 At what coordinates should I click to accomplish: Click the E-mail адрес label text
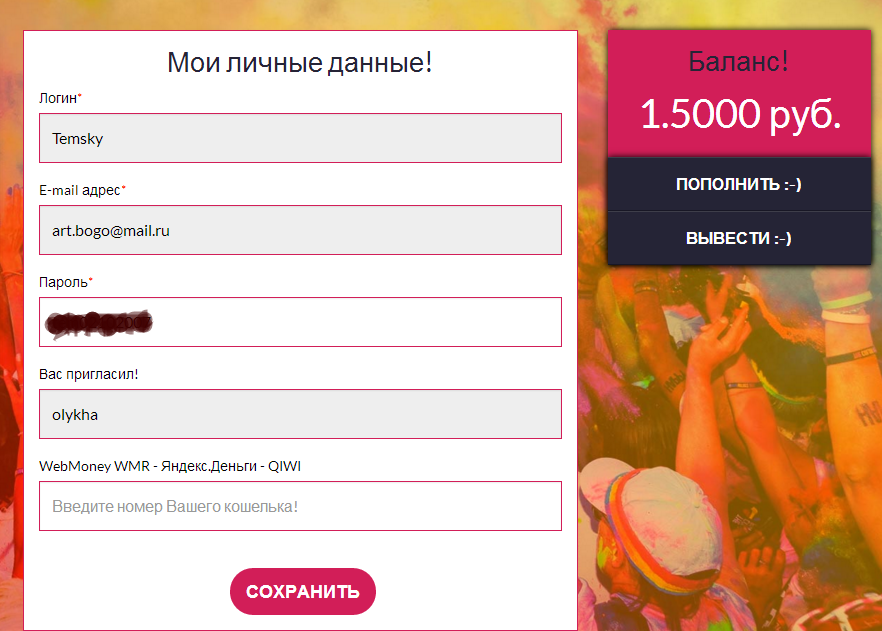pos(79,190)
